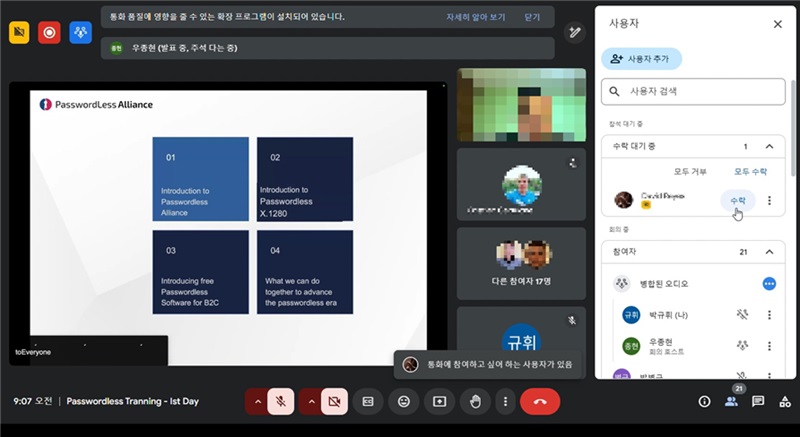Open the audio settings arrow menu

(x=257, y=401)
